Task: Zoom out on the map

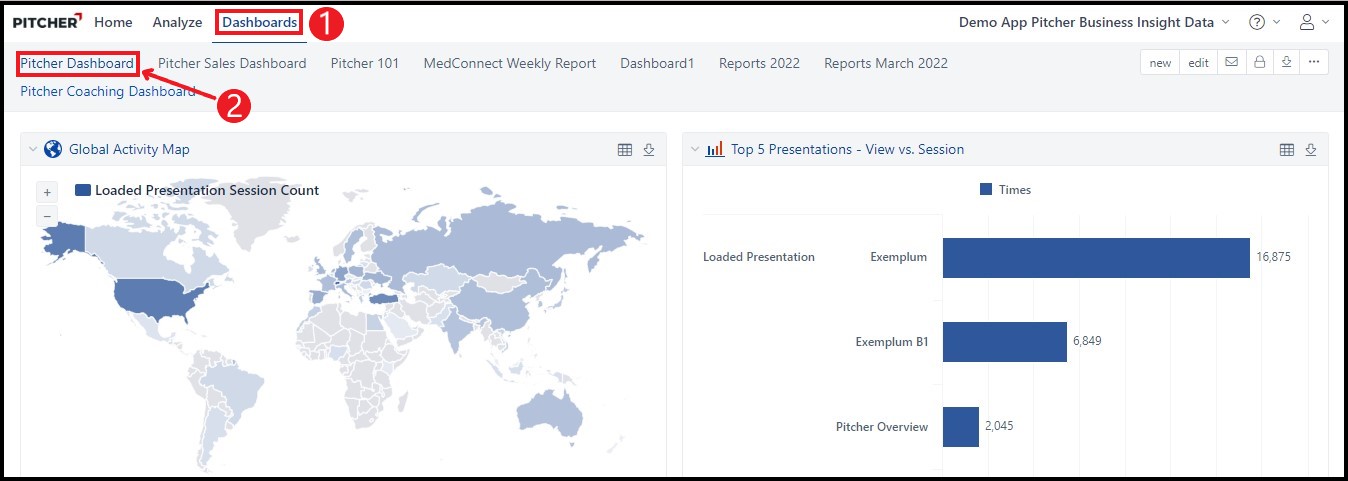Action: pos(47,215)
